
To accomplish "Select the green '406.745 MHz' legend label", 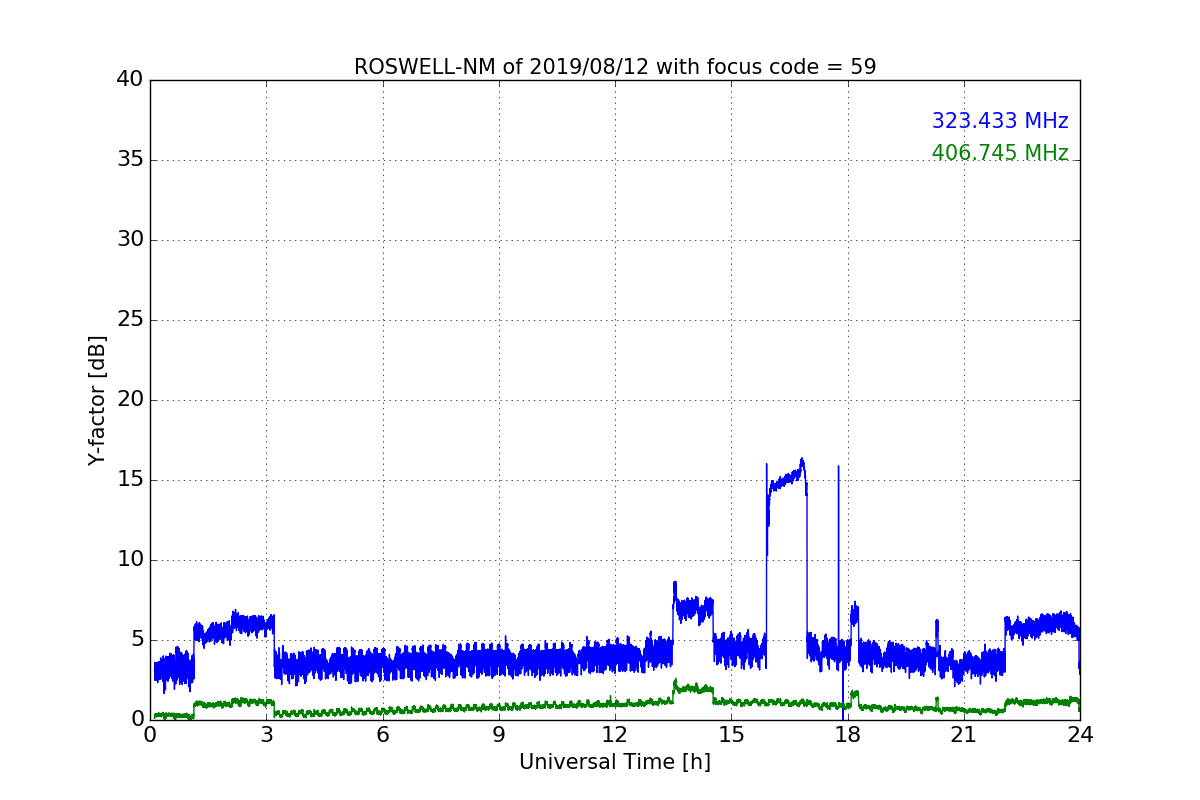I will pos(1000,153).
